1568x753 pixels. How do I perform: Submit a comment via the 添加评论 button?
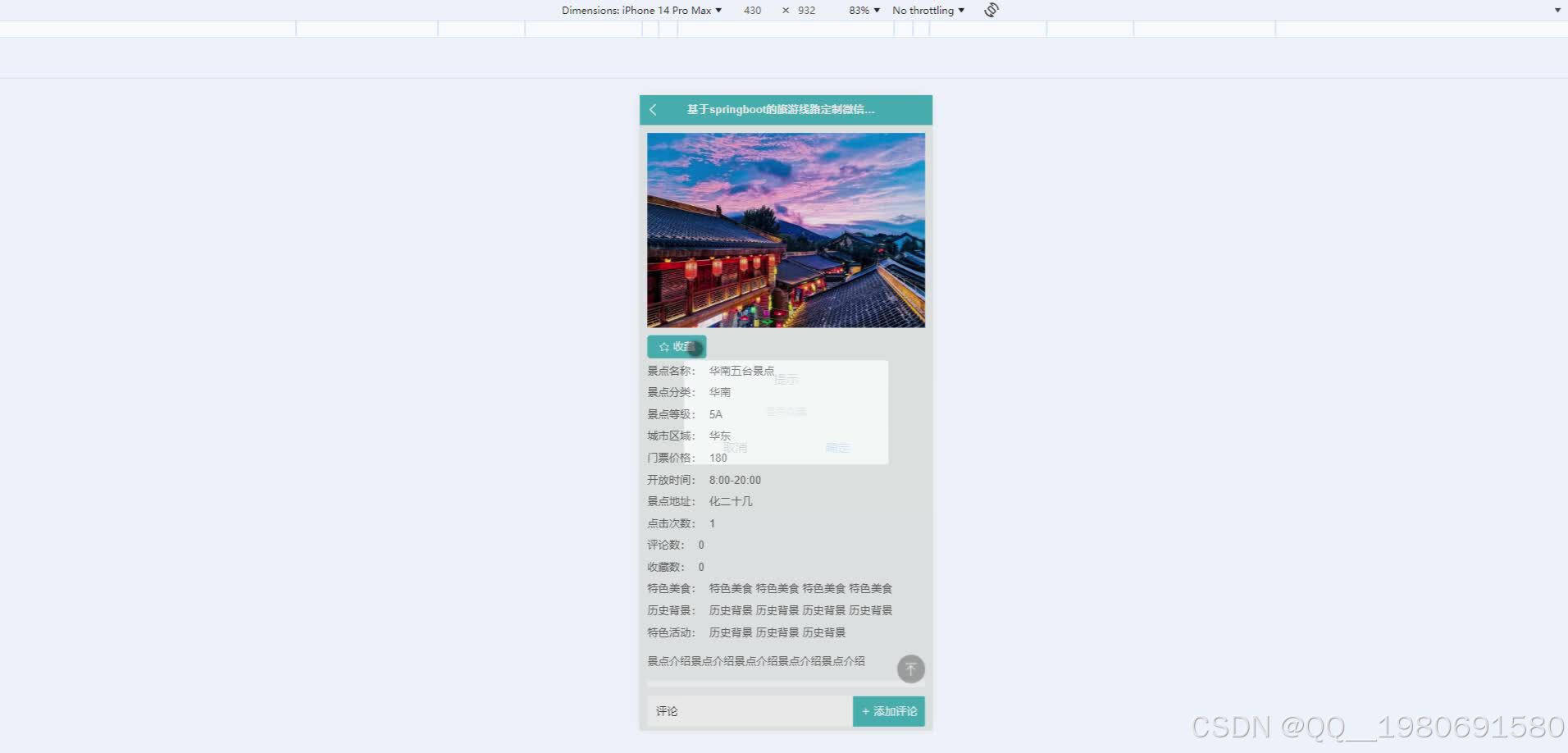tap(888, 711)
